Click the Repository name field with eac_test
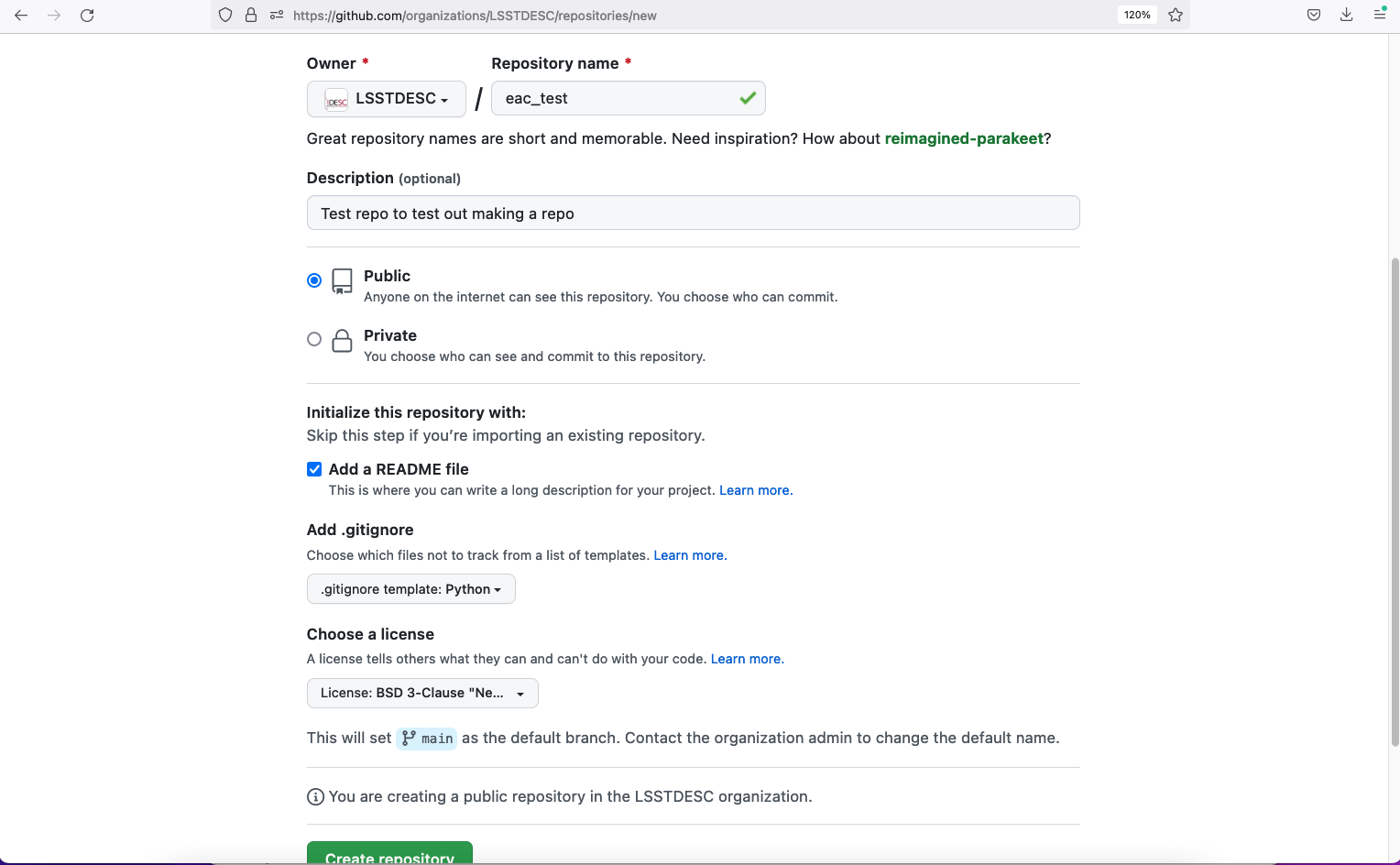Screen dimensions: 1400x865 (629, 98)
